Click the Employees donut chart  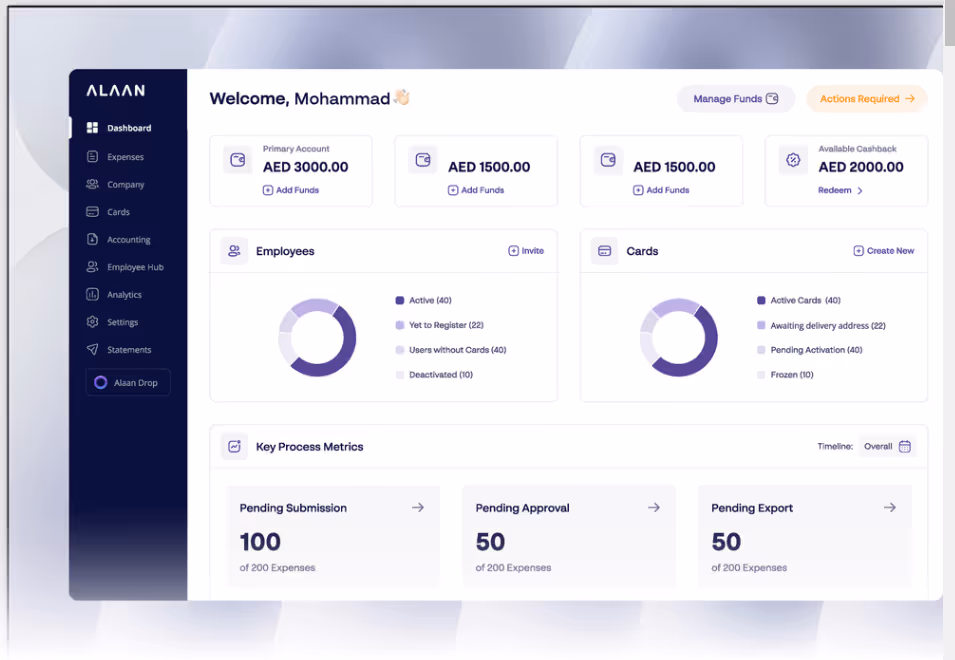coord(317,337)
